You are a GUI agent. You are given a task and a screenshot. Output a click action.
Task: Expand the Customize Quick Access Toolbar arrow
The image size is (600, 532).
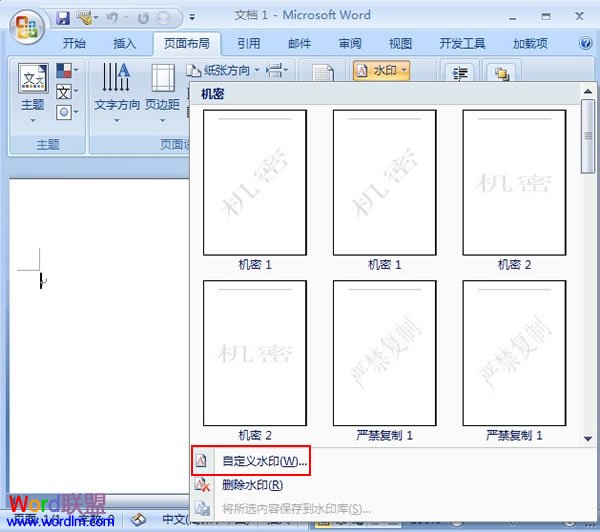192,17
